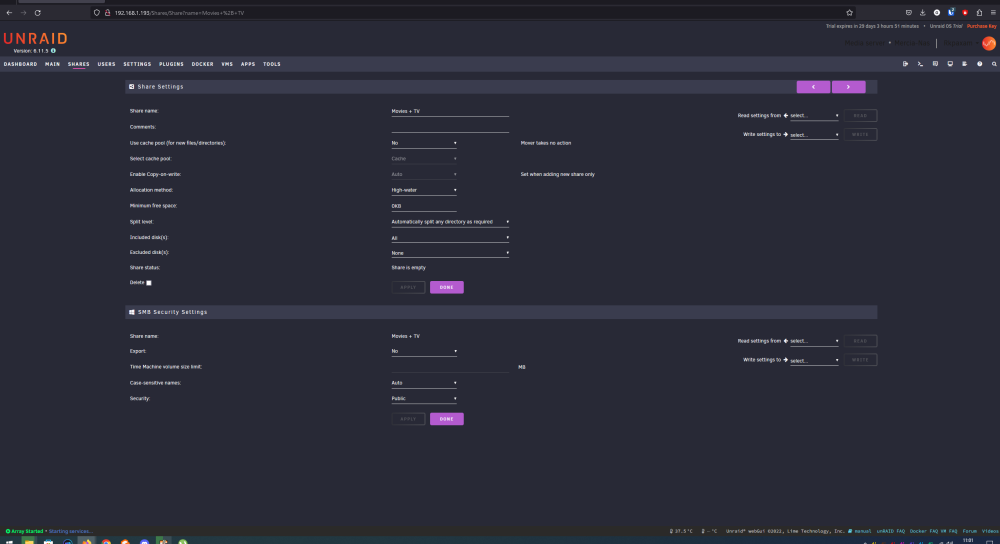Screen dimensions: 1000x544
Task: Follow the Purchase Key link
Action: [x=982, y=26]
